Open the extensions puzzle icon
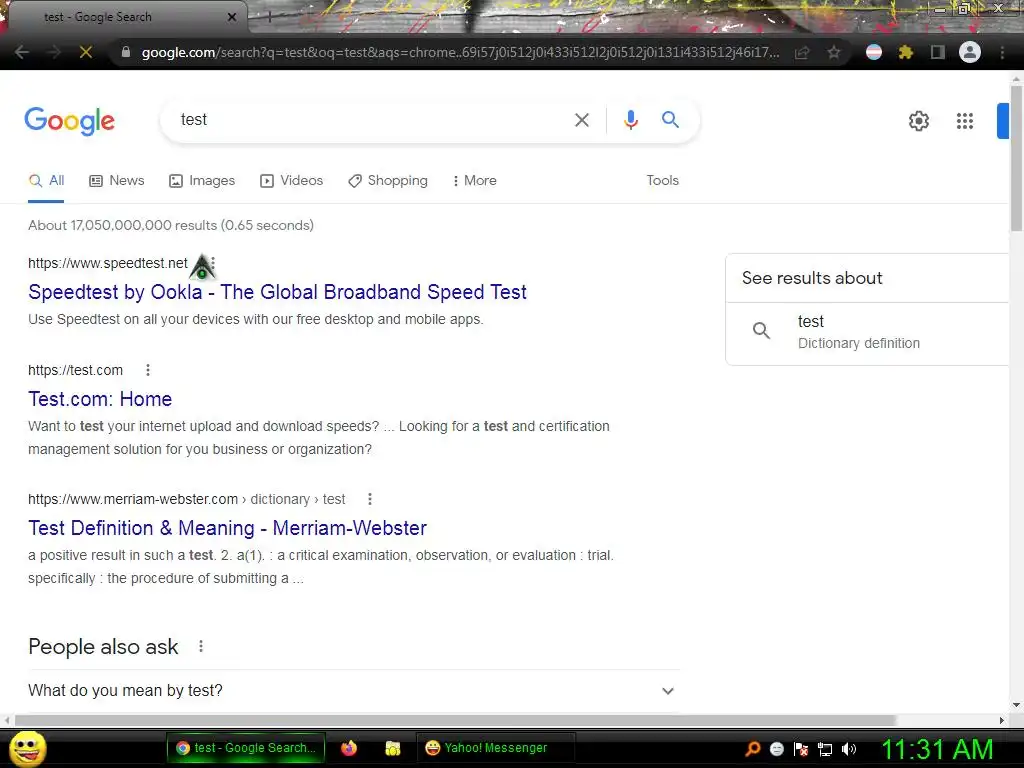Image resolution: width=1024 pixels, height=768 pixels. click(x=906, y=52)
